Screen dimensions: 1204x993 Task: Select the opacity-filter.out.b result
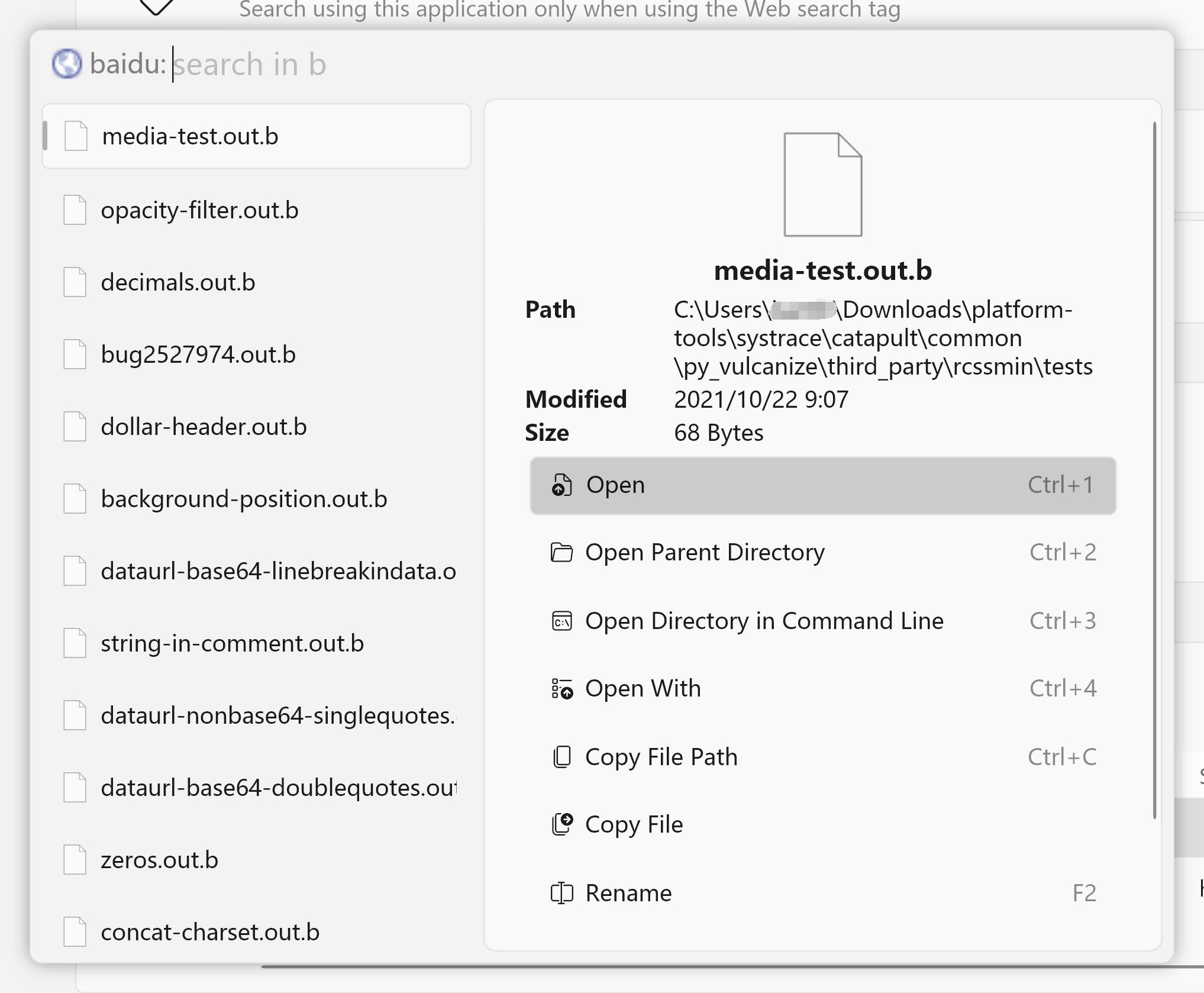(199, 210)
